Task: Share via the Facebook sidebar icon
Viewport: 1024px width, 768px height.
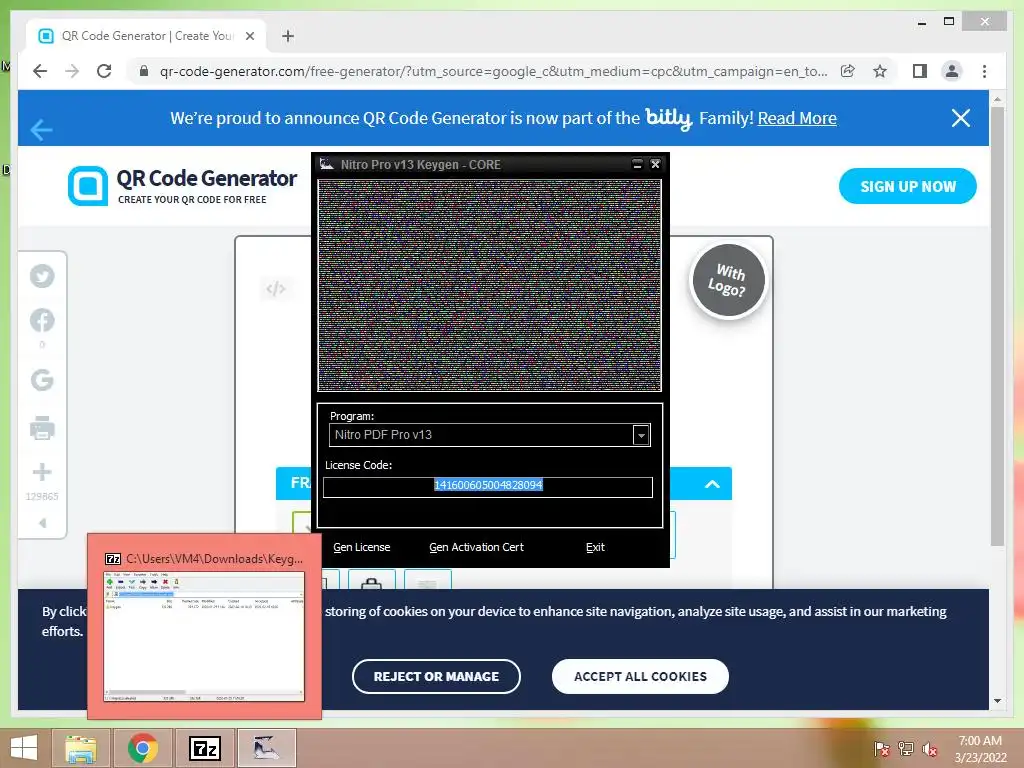Action: point(42,320)
